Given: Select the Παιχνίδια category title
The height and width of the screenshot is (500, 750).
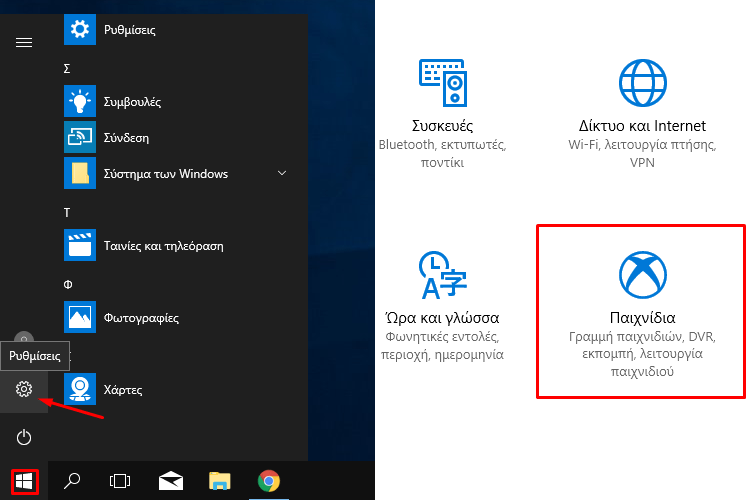Looking at the screenshot, I should point(642,318).
